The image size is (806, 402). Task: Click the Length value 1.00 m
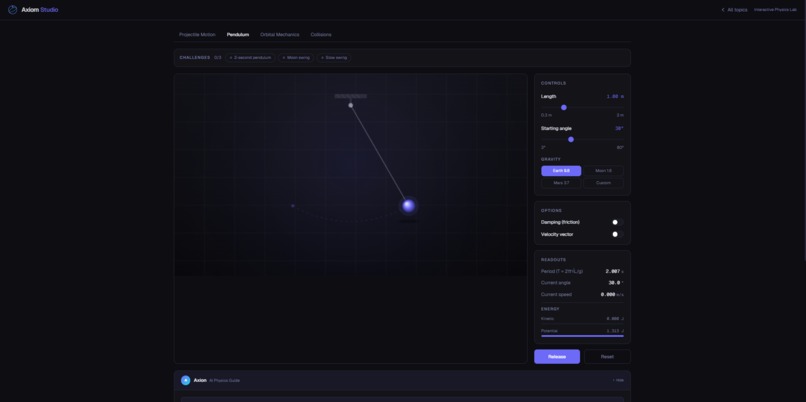pyautogui.click(x=615, y=97)
